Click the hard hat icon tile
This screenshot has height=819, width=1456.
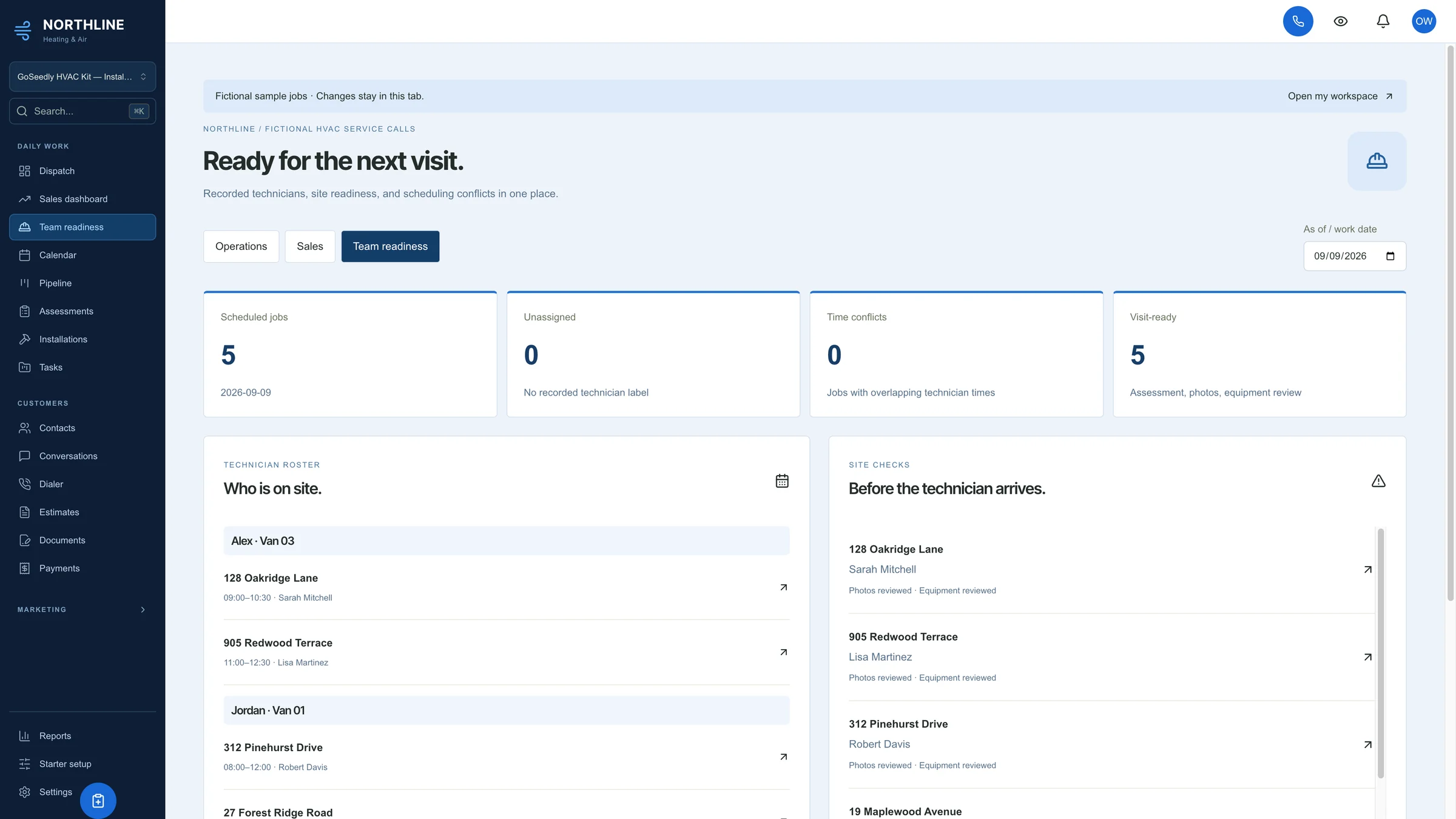(1377, 161)
